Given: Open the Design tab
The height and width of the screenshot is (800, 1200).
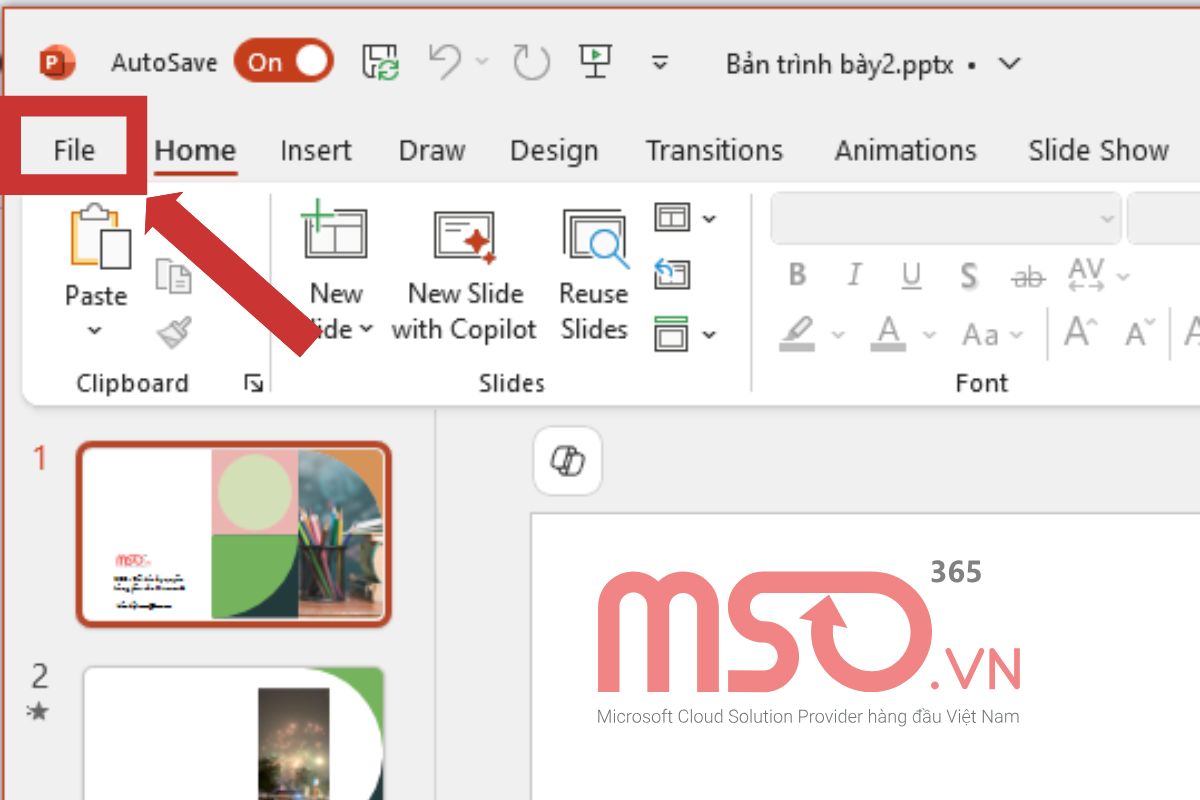Looking at the screenshot, I should coord(554,151).
